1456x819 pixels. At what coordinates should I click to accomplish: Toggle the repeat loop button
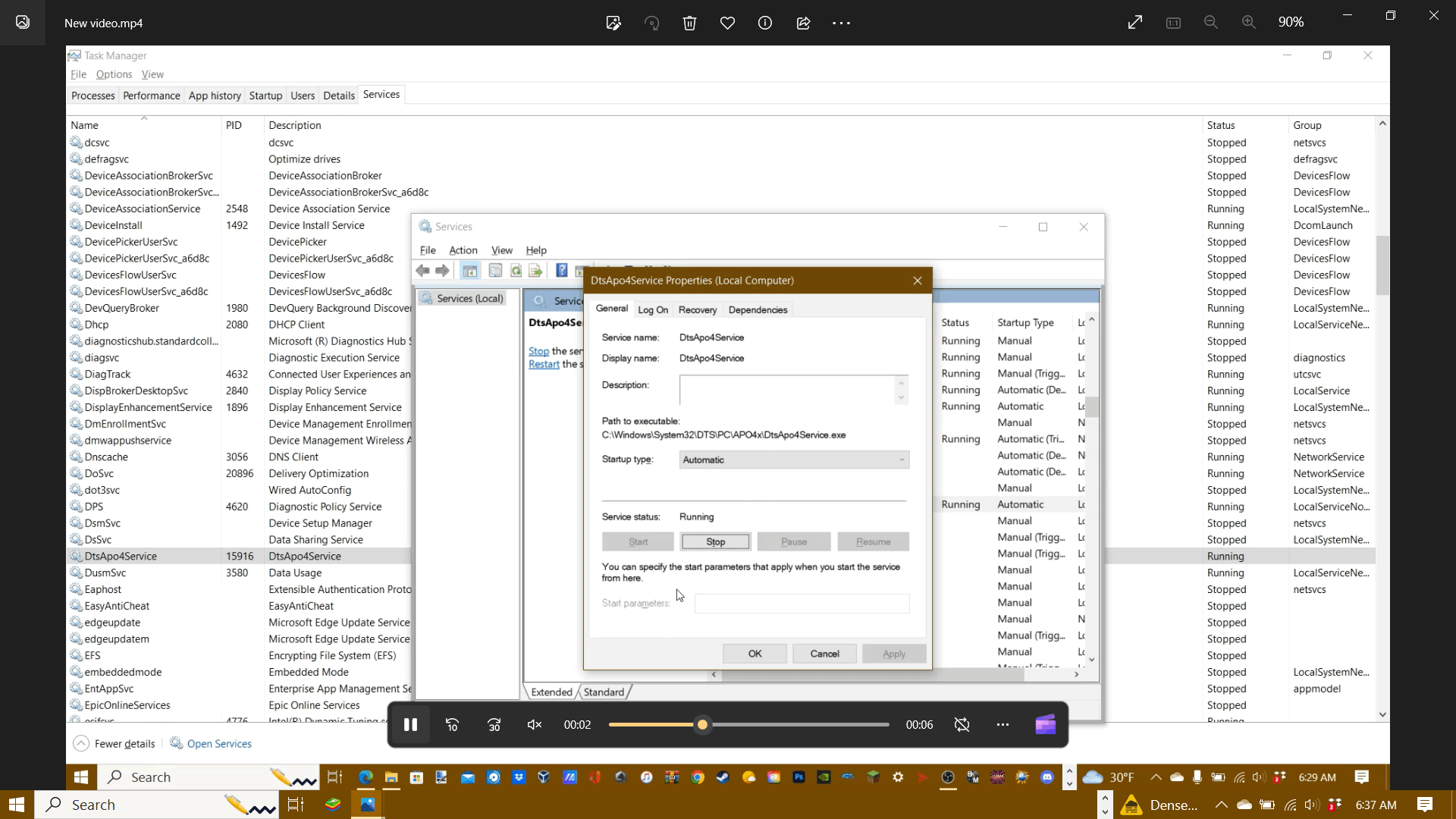[x=962, y=725]
